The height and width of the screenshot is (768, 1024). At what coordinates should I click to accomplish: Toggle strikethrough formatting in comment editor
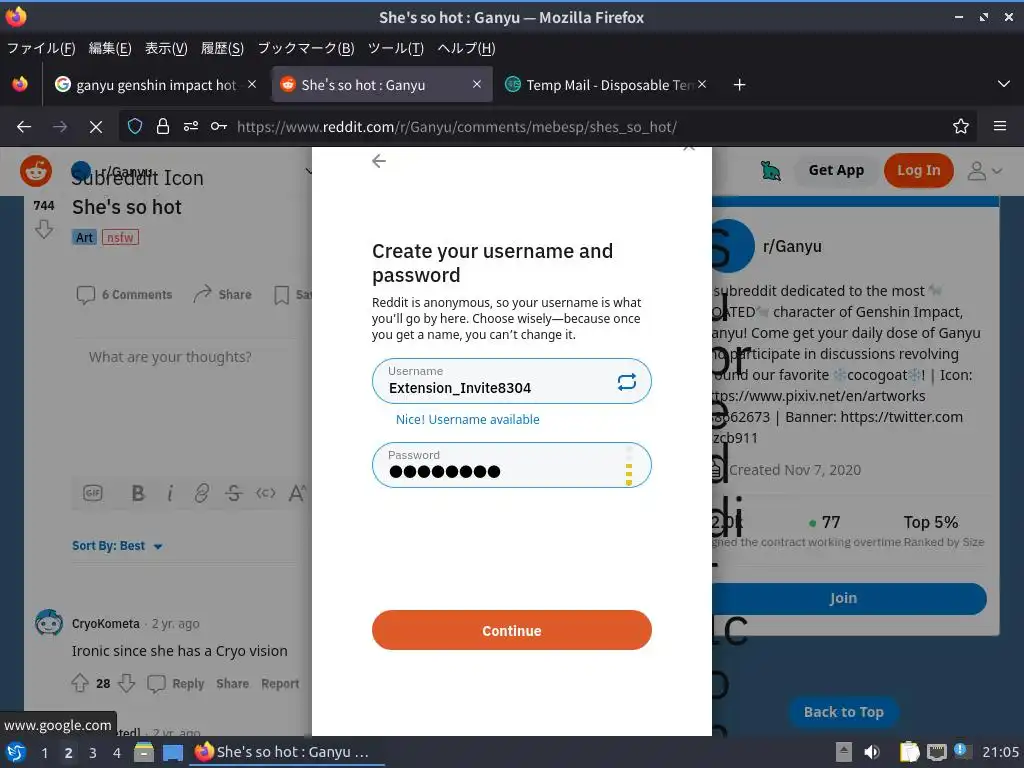click(233, 493)
